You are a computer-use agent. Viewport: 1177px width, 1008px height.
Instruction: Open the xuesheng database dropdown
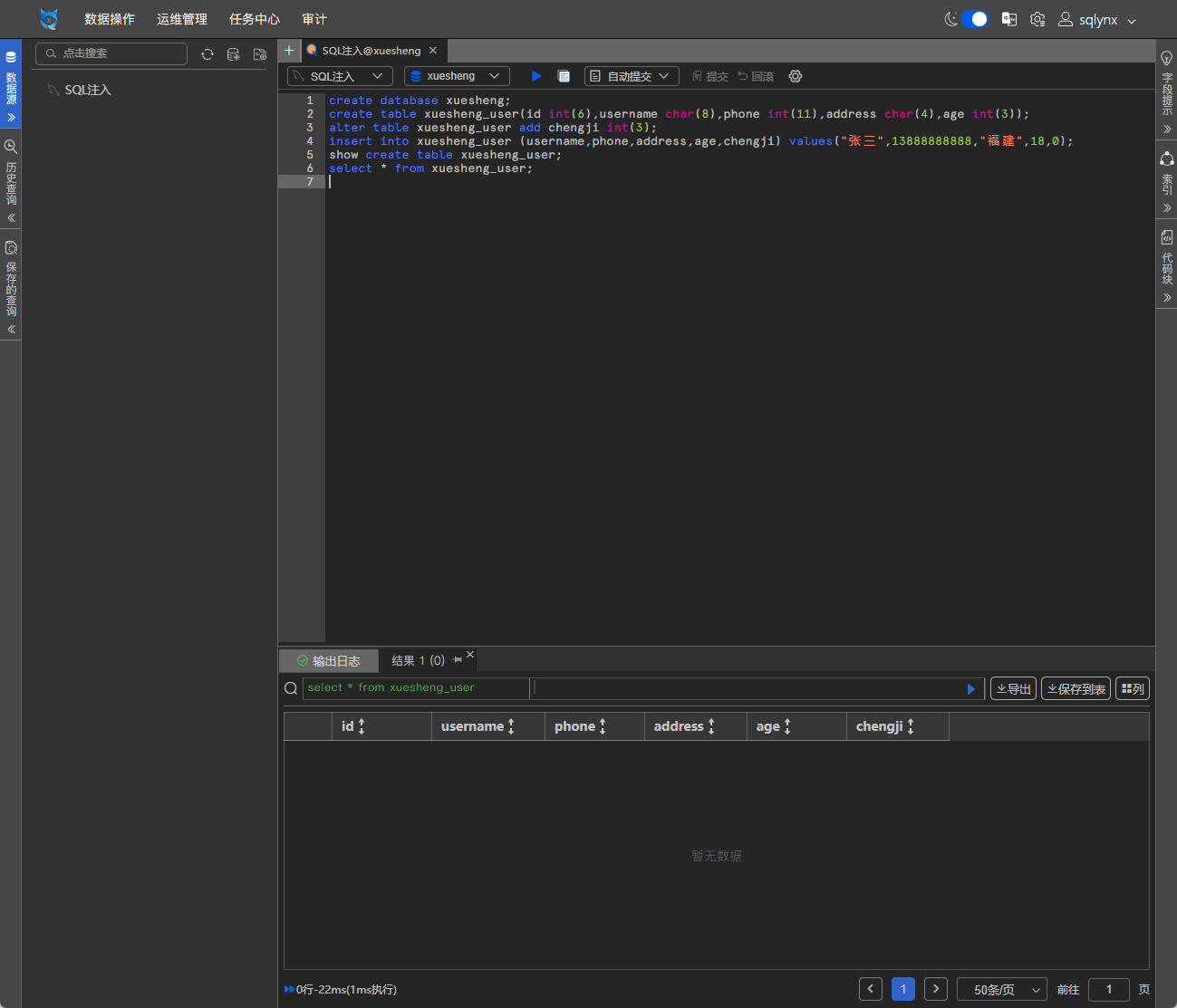(x=457, y=76)
